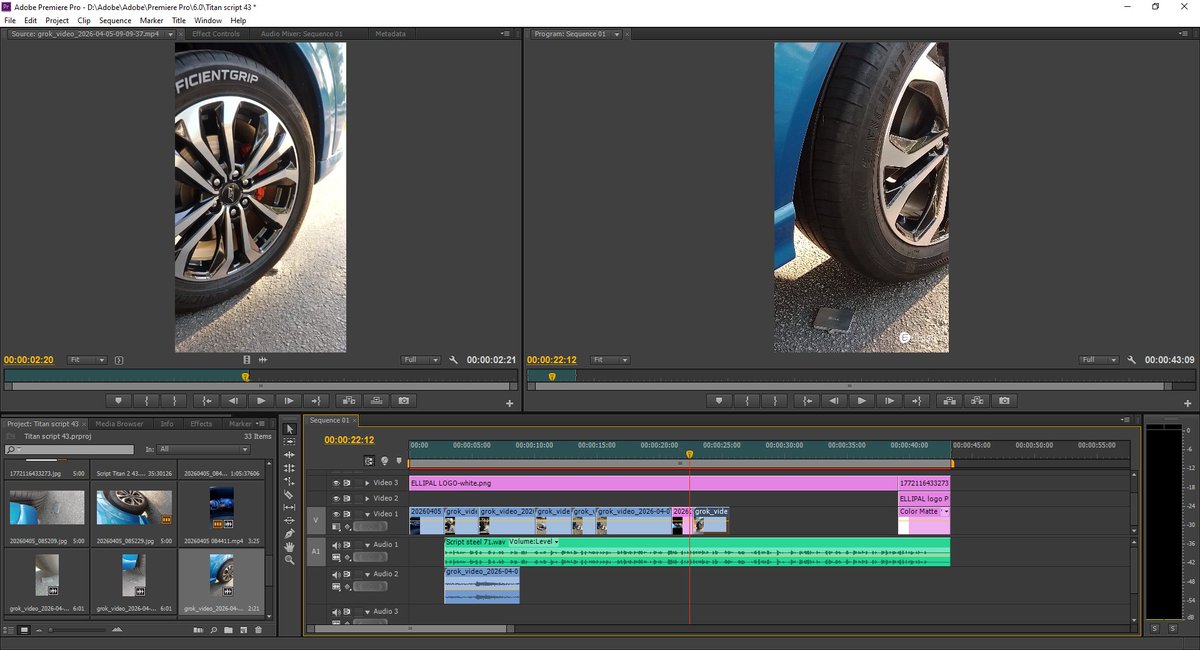Select the Rolling Edit tool

289,468
